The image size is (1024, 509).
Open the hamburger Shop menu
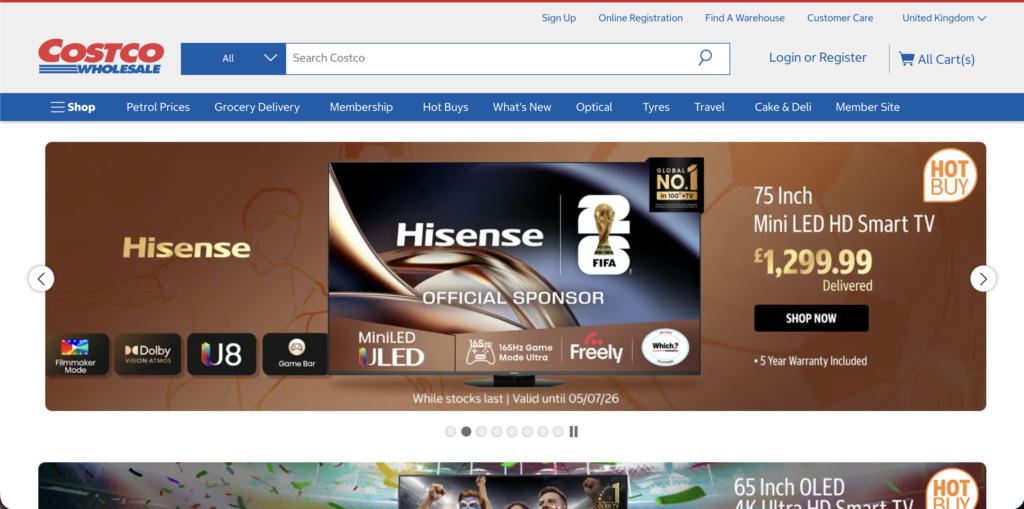click(72, 107)
